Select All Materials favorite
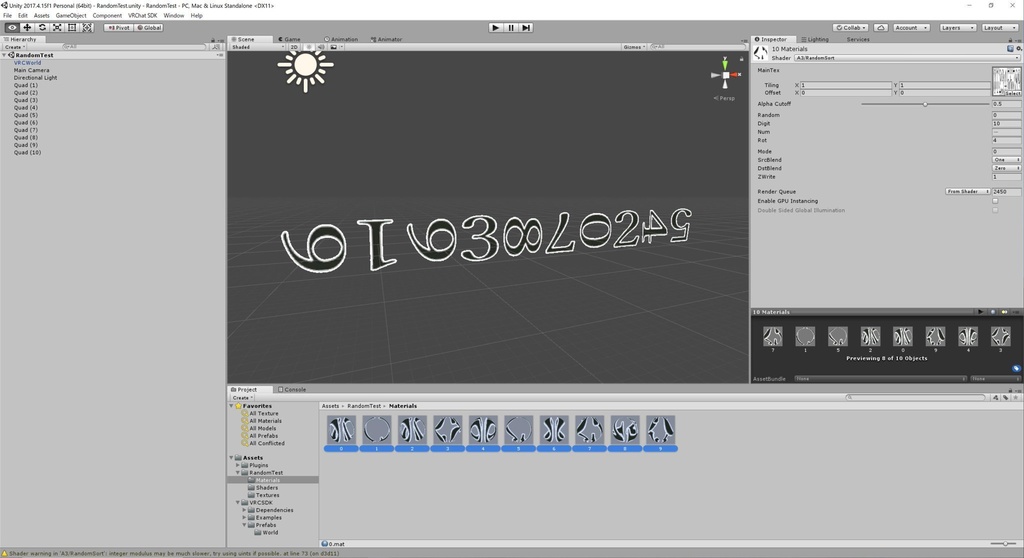The width and height of the screenshot is (1024, 558). [x=265, y=421]
